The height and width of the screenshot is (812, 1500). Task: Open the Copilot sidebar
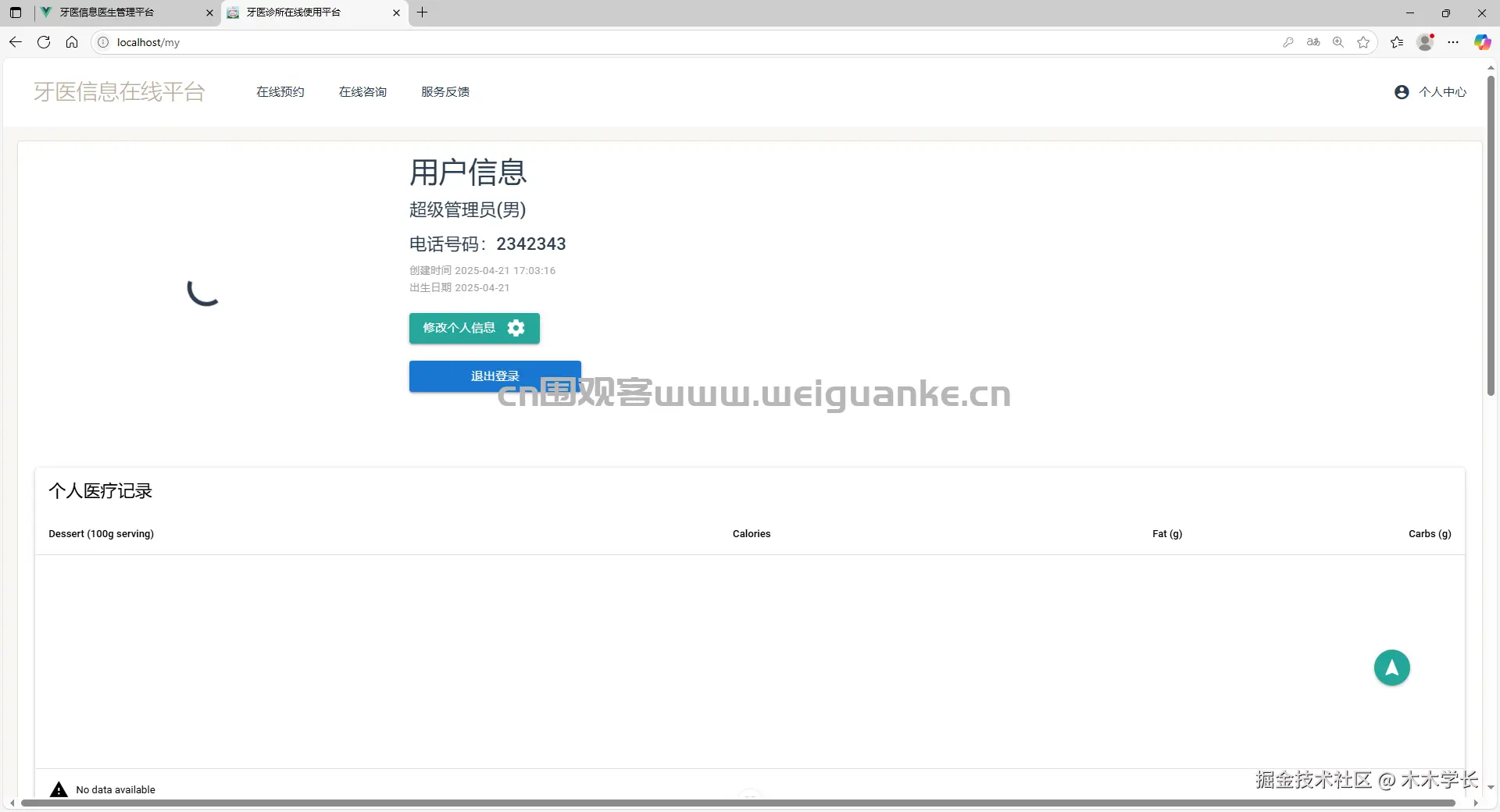(x=1481, y=42)
